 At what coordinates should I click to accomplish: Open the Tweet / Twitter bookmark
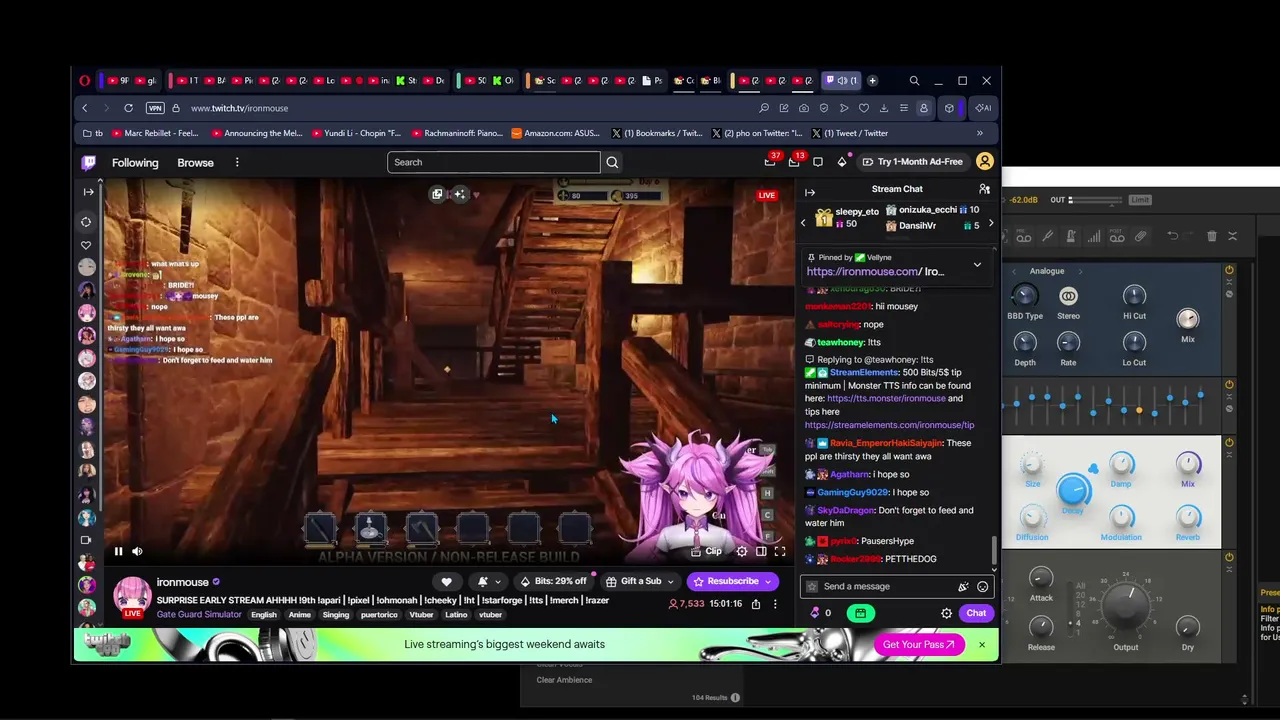pyautogui.click(x=849, y=133)
